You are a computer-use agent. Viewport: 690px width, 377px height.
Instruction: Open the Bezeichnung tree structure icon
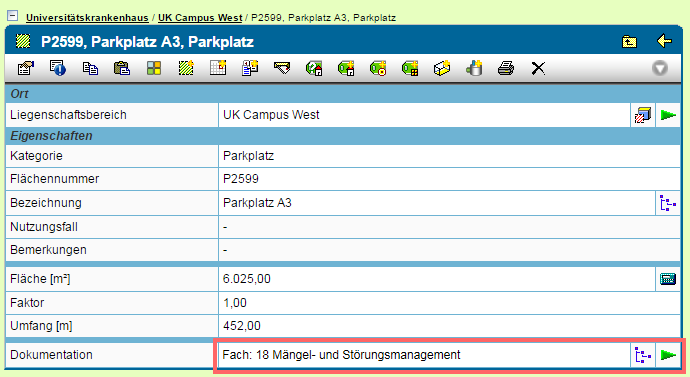(668, 203)
